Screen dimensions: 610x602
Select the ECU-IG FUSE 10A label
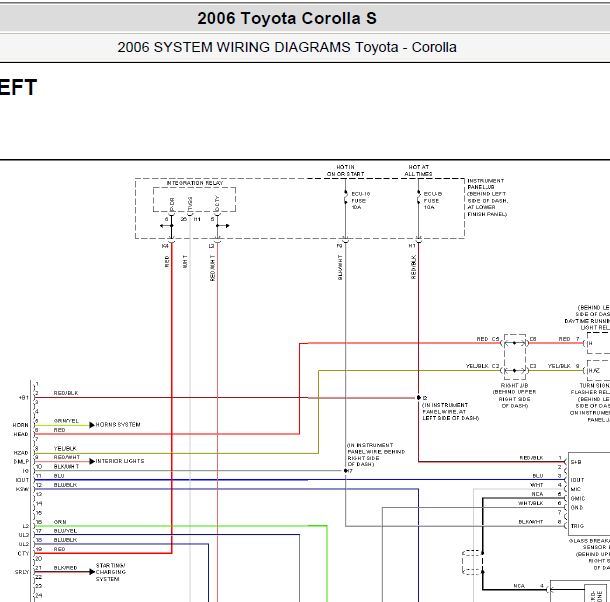tap(361, 200)
